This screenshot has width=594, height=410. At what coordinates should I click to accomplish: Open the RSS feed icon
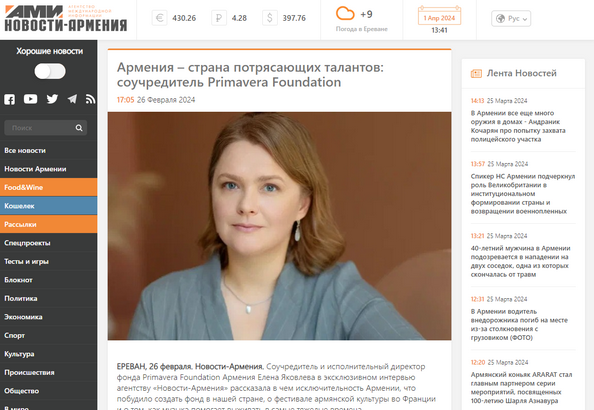point(90,99)
